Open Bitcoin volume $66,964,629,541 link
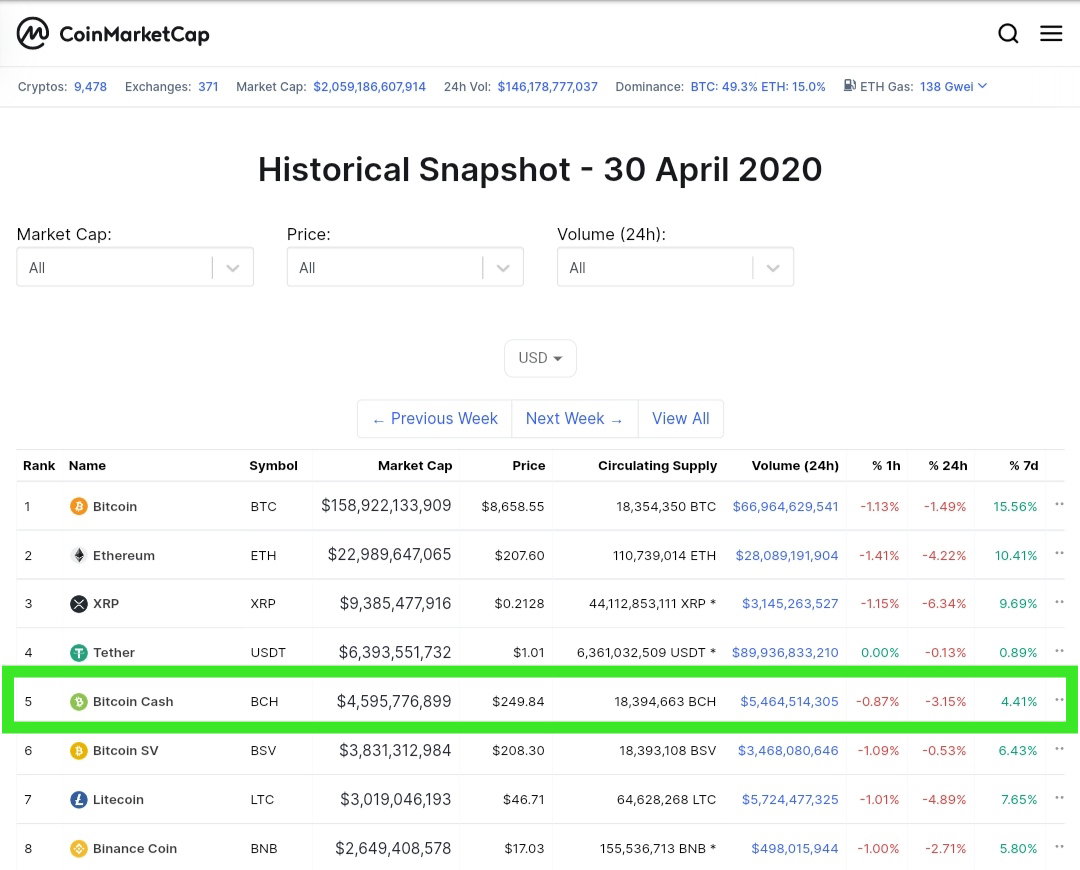This screenshot has width=1080, height=870. click(785, 506)
